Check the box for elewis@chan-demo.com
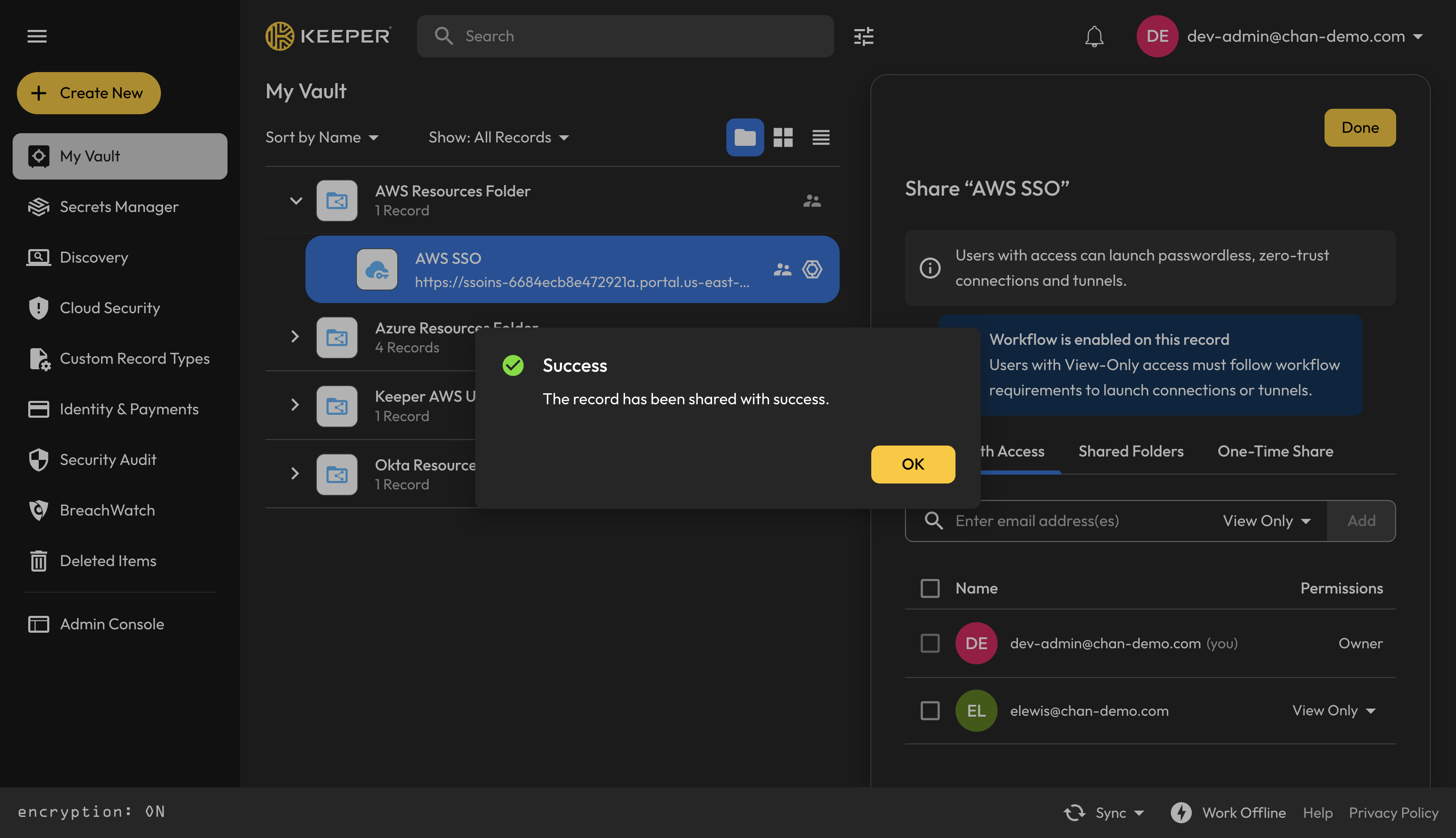Screen dimensions: 1456x838 point(930,711)
